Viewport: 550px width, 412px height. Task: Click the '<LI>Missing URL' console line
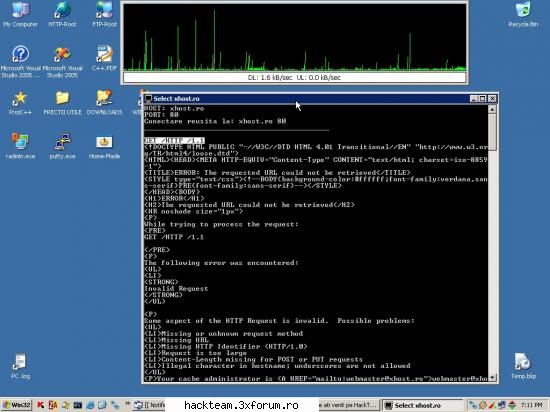click(x=176, y=340)
